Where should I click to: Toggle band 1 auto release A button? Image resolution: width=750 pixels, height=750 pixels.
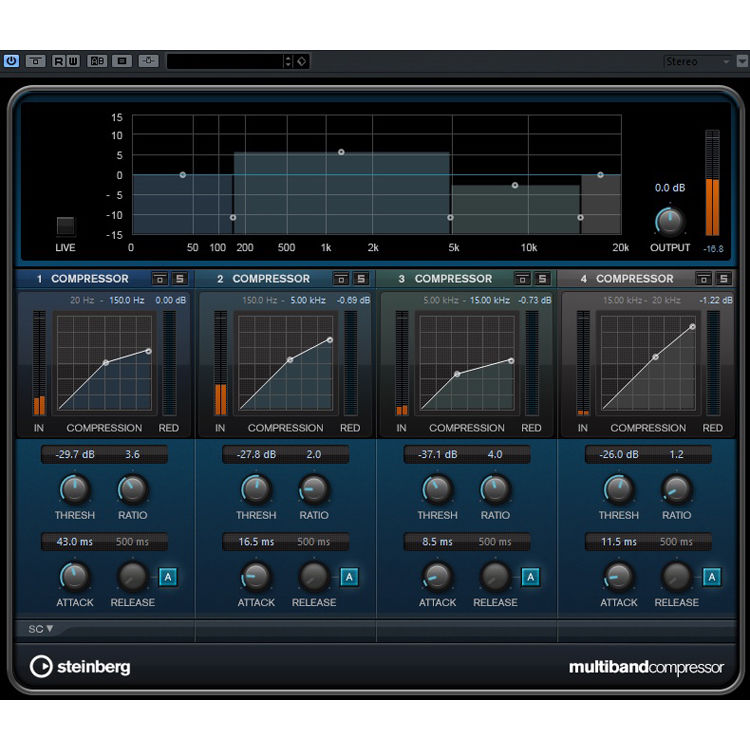click(x=168, y=577)
